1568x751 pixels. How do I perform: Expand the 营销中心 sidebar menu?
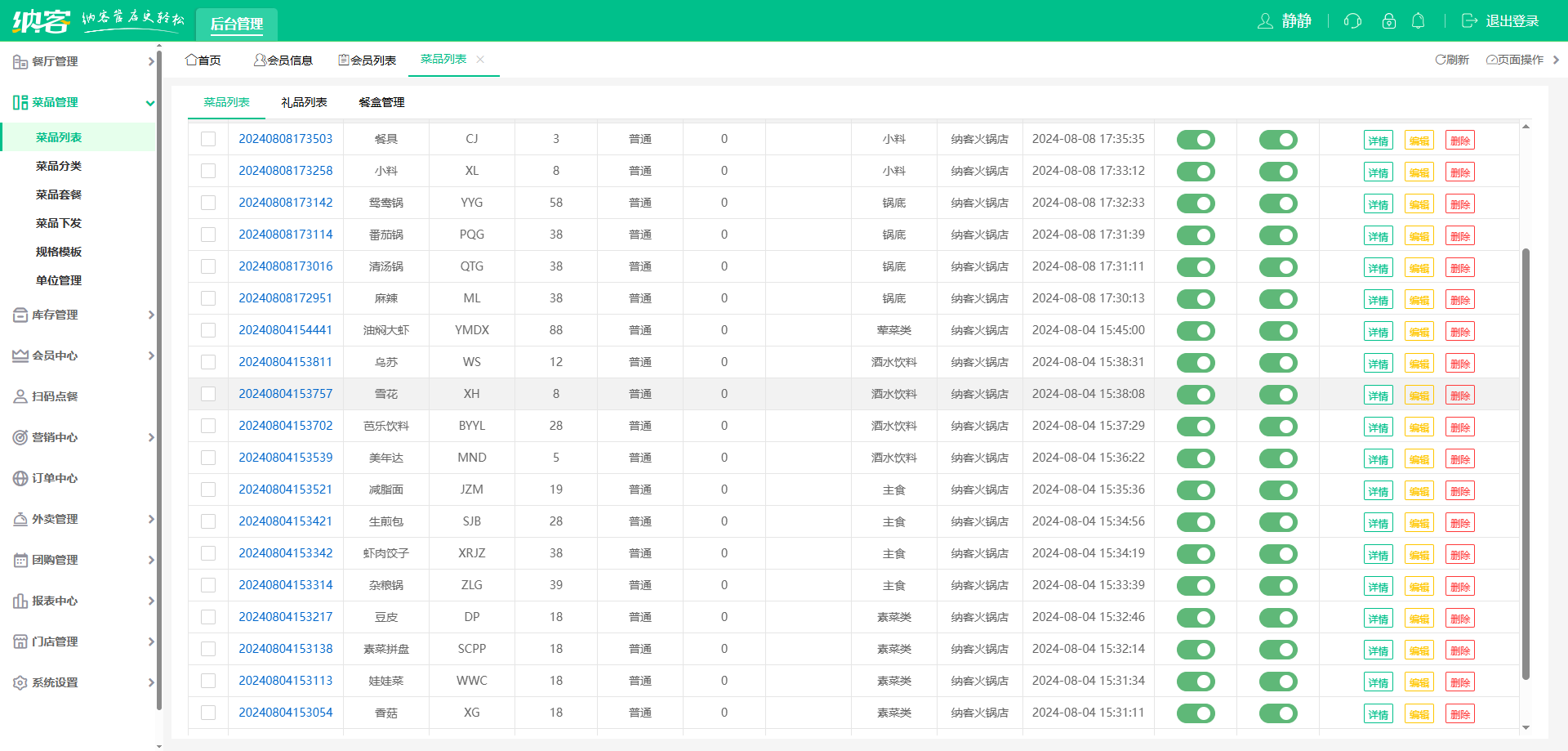(x=82, y=437)
